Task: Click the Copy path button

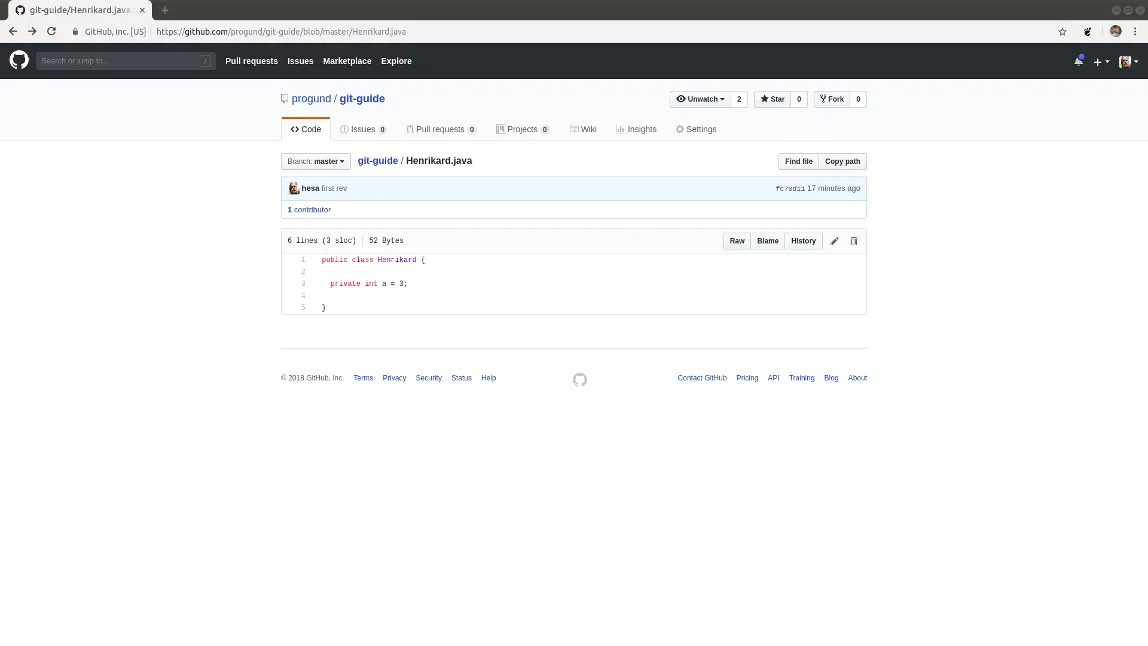Action: tap(842, 161)
